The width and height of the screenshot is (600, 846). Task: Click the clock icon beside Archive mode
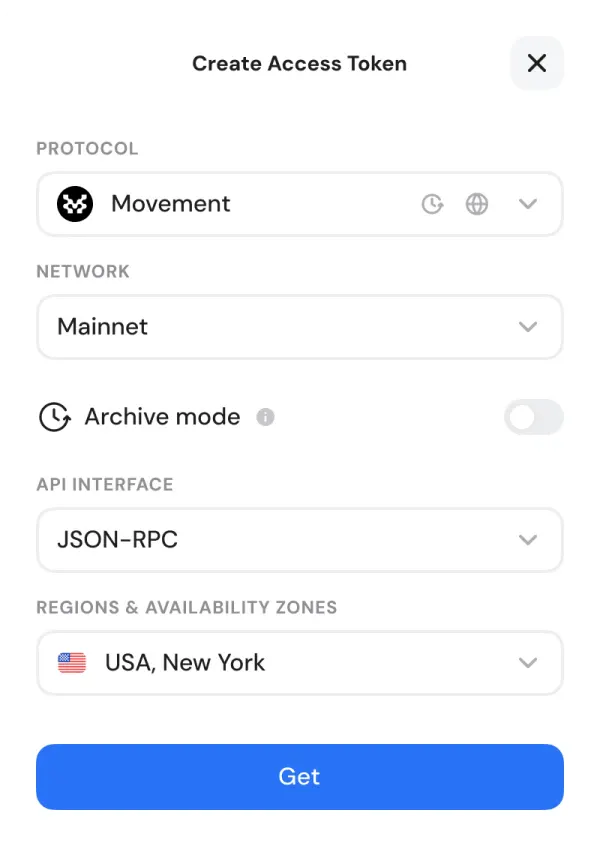click(55, 417)
